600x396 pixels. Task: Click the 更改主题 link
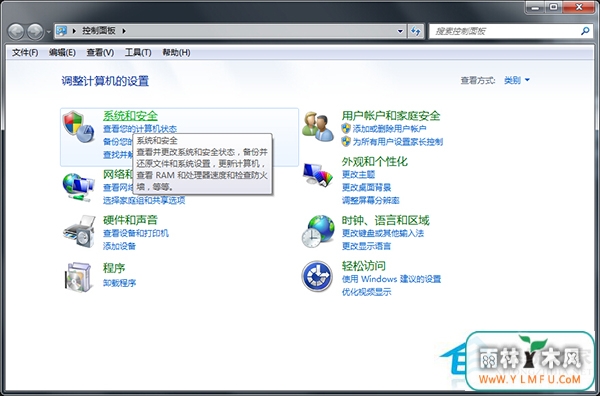[358, 174]
